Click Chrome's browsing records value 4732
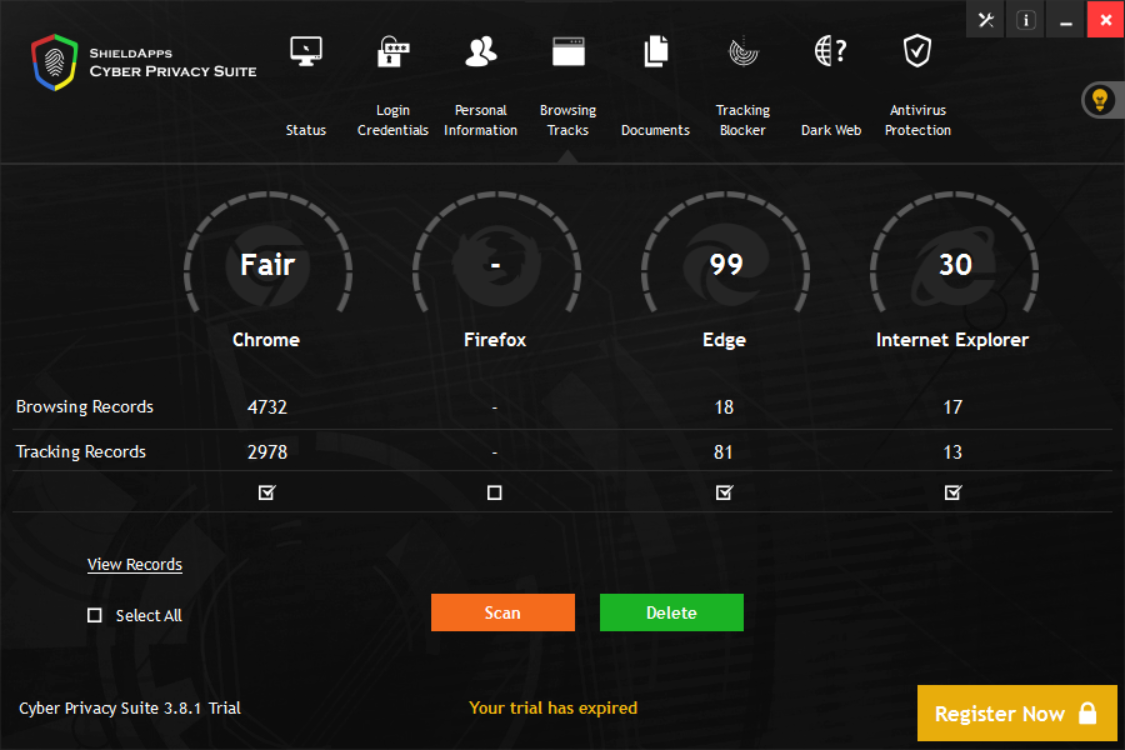Screen dimensions: 1125x750 (x=267, y=407)
